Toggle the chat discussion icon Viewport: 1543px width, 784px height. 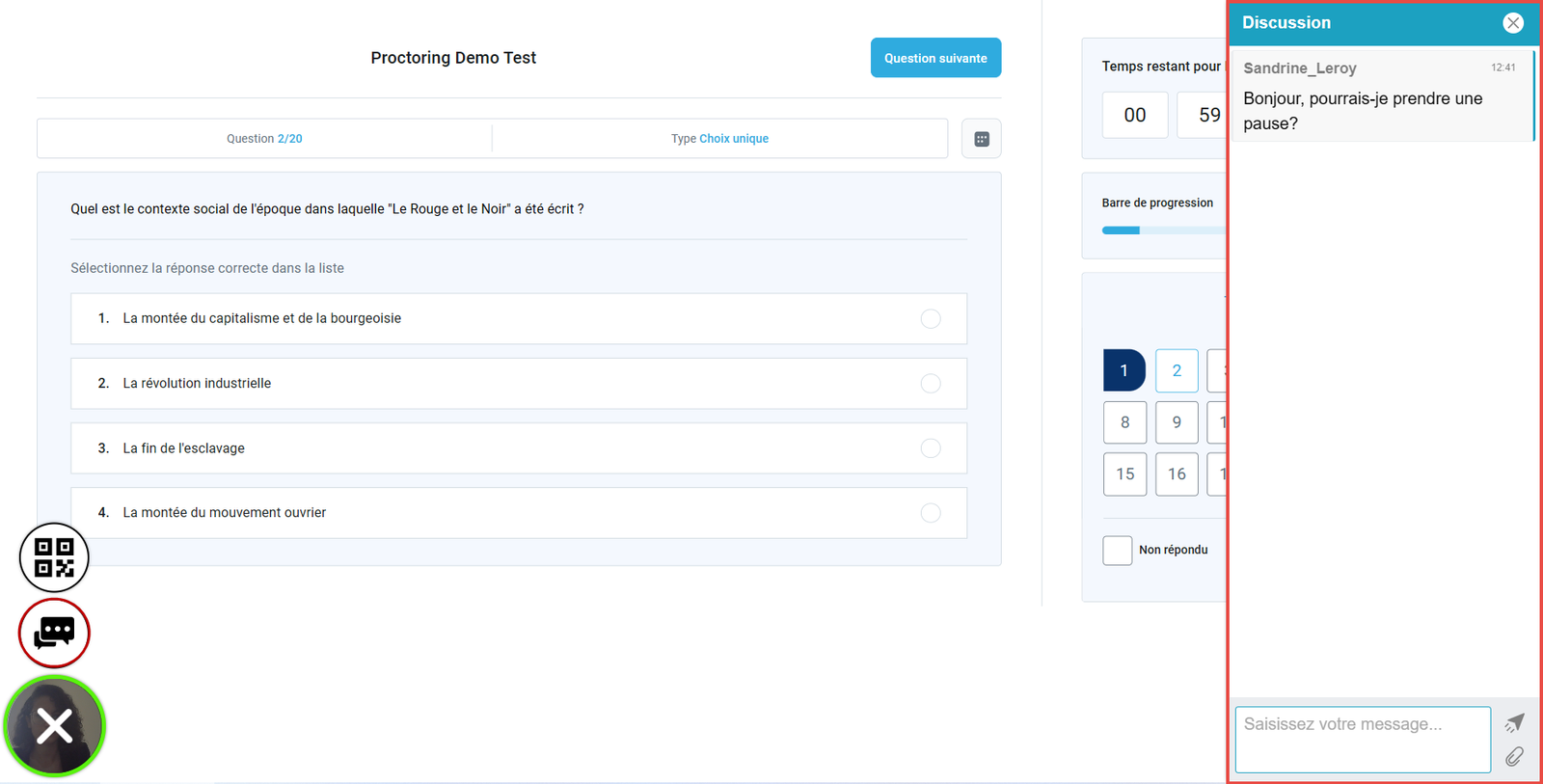(x=54, y=633)
